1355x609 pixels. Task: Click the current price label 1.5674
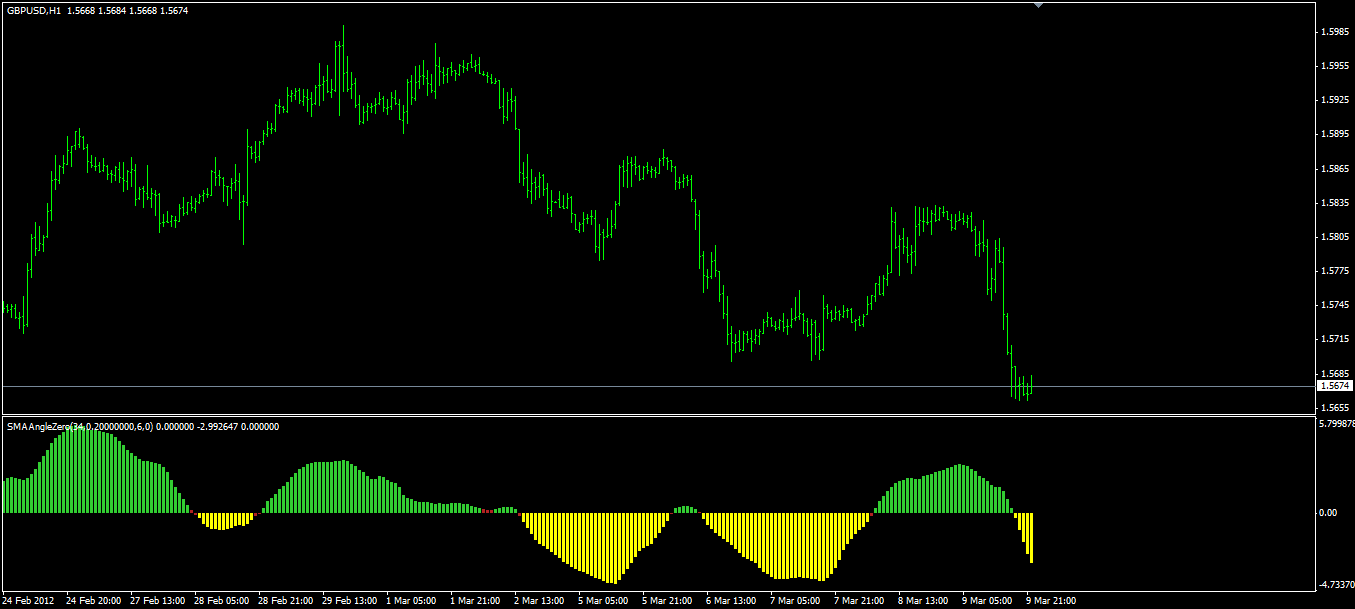pyautogui.click(x=1334, y=386)
